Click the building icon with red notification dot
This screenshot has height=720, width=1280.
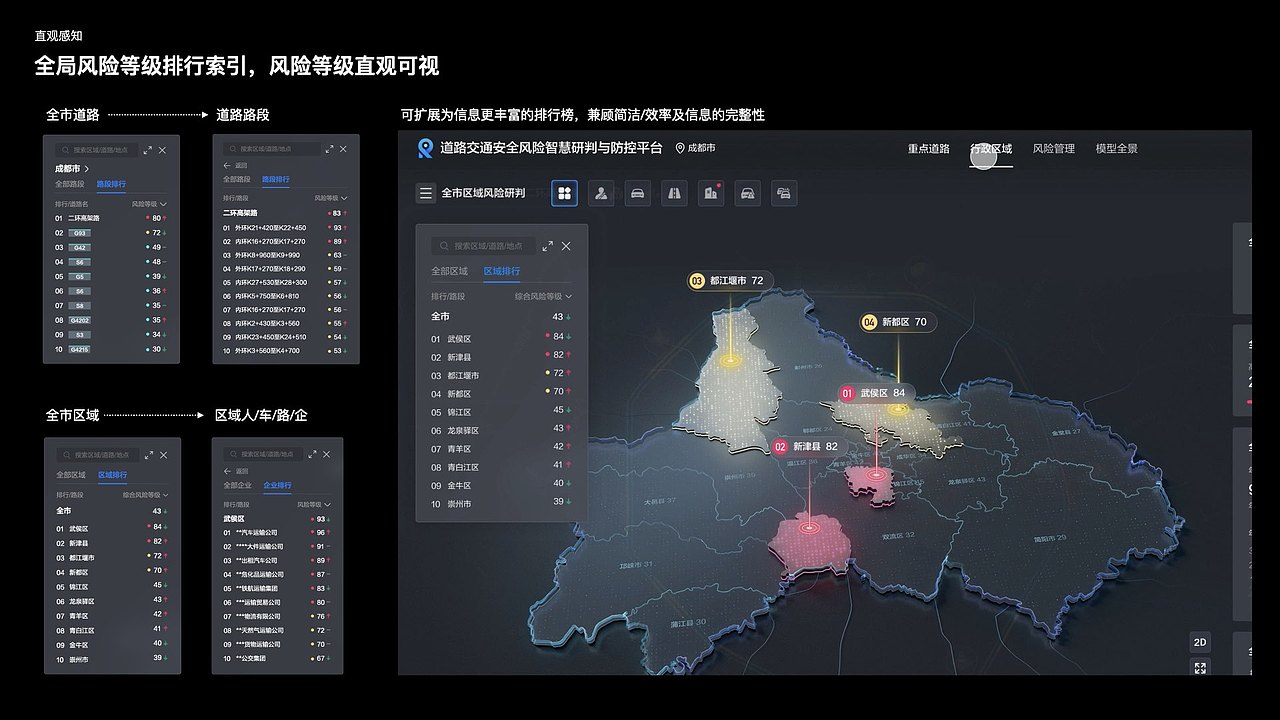click(710, 193)
